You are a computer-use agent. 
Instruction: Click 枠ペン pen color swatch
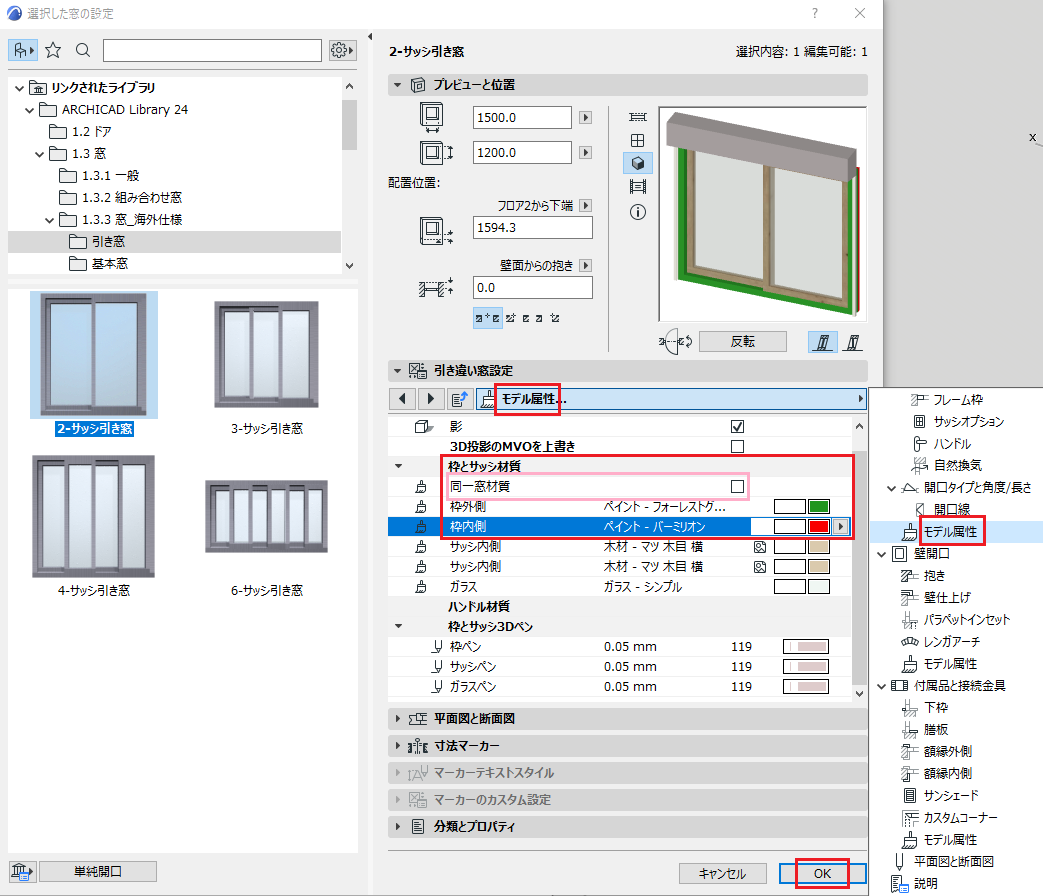[806, 647]
